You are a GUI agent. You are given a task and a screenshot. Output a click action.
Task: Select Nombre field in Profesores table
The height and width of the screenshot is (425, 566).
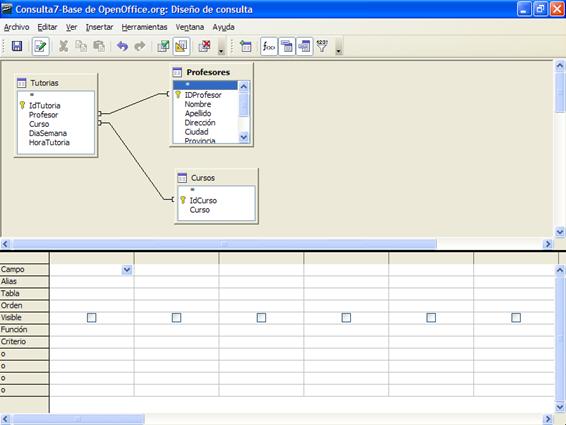(198, 104)
